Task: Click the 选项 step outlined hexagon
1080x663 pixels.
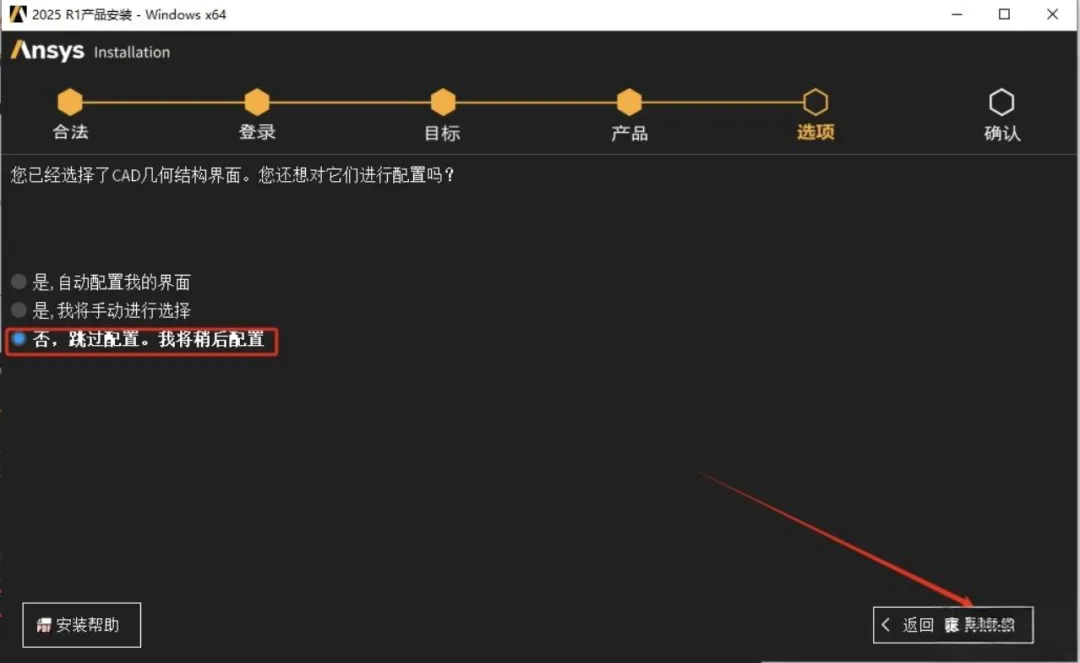Action: click(816, 102)
